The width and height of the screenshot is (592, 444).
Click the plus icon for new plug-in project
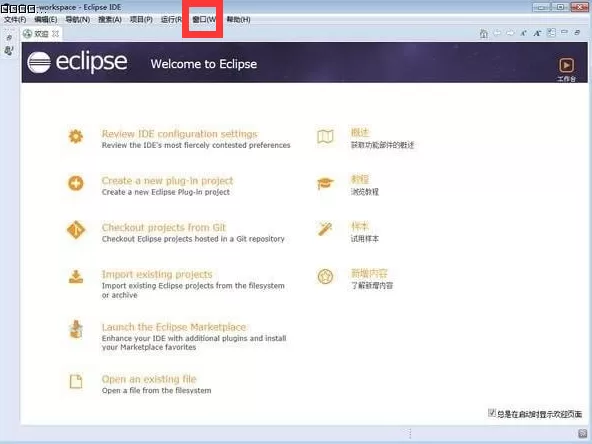point(76,183)
